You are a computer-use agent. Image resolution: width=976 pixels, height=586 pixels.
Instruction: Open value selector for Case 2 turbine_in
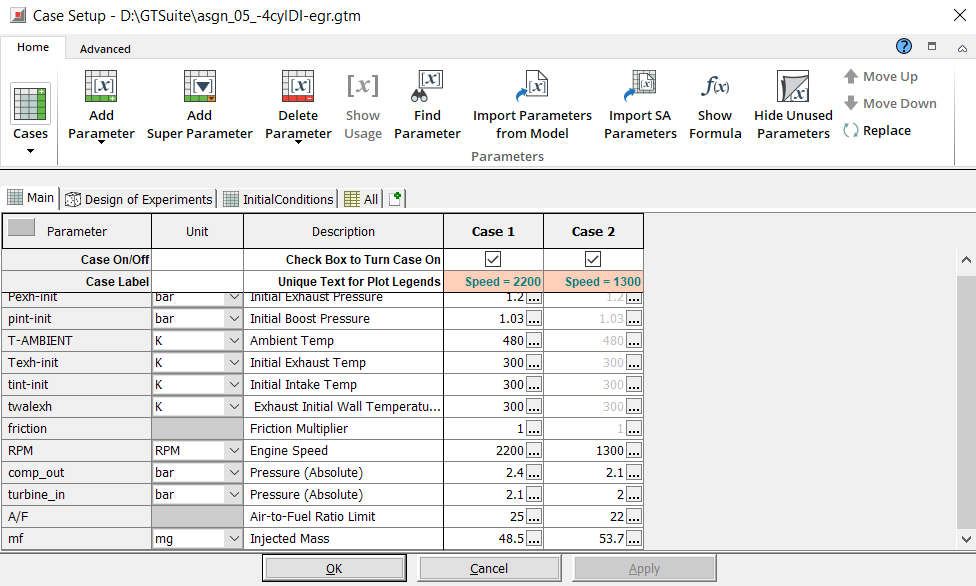click(x=634, y=494)
